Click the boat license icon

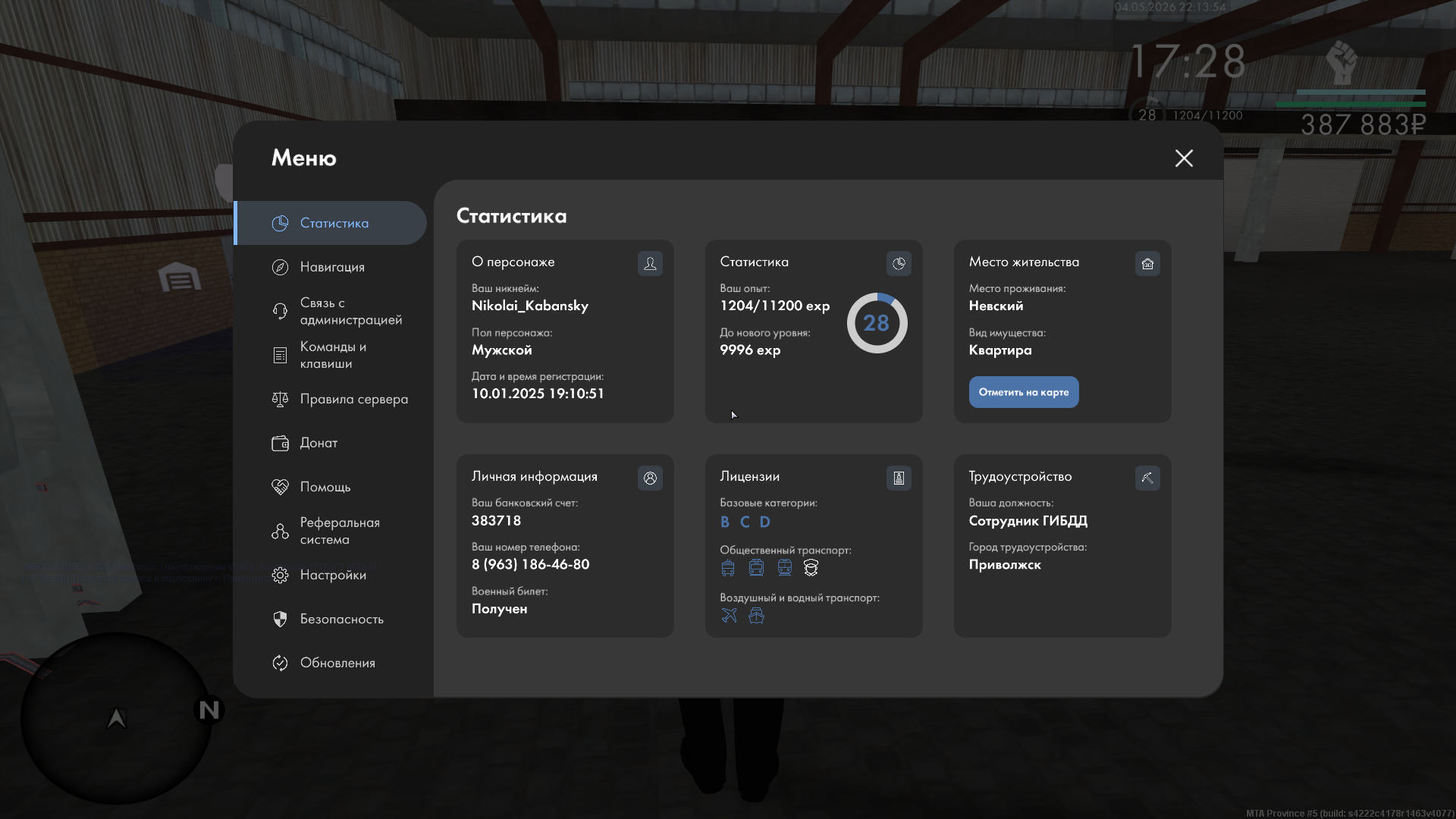pos(756,615)
